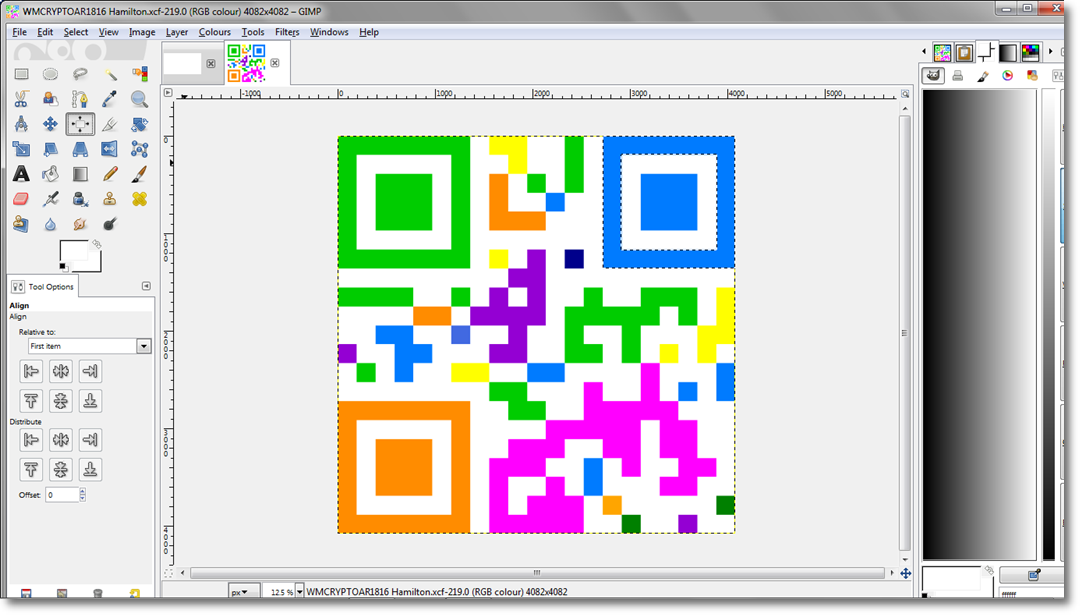Open the 'Relative to' First item dropdown
The height and width of the screenshot is (615, 1080).
click(x=90, y=346)
